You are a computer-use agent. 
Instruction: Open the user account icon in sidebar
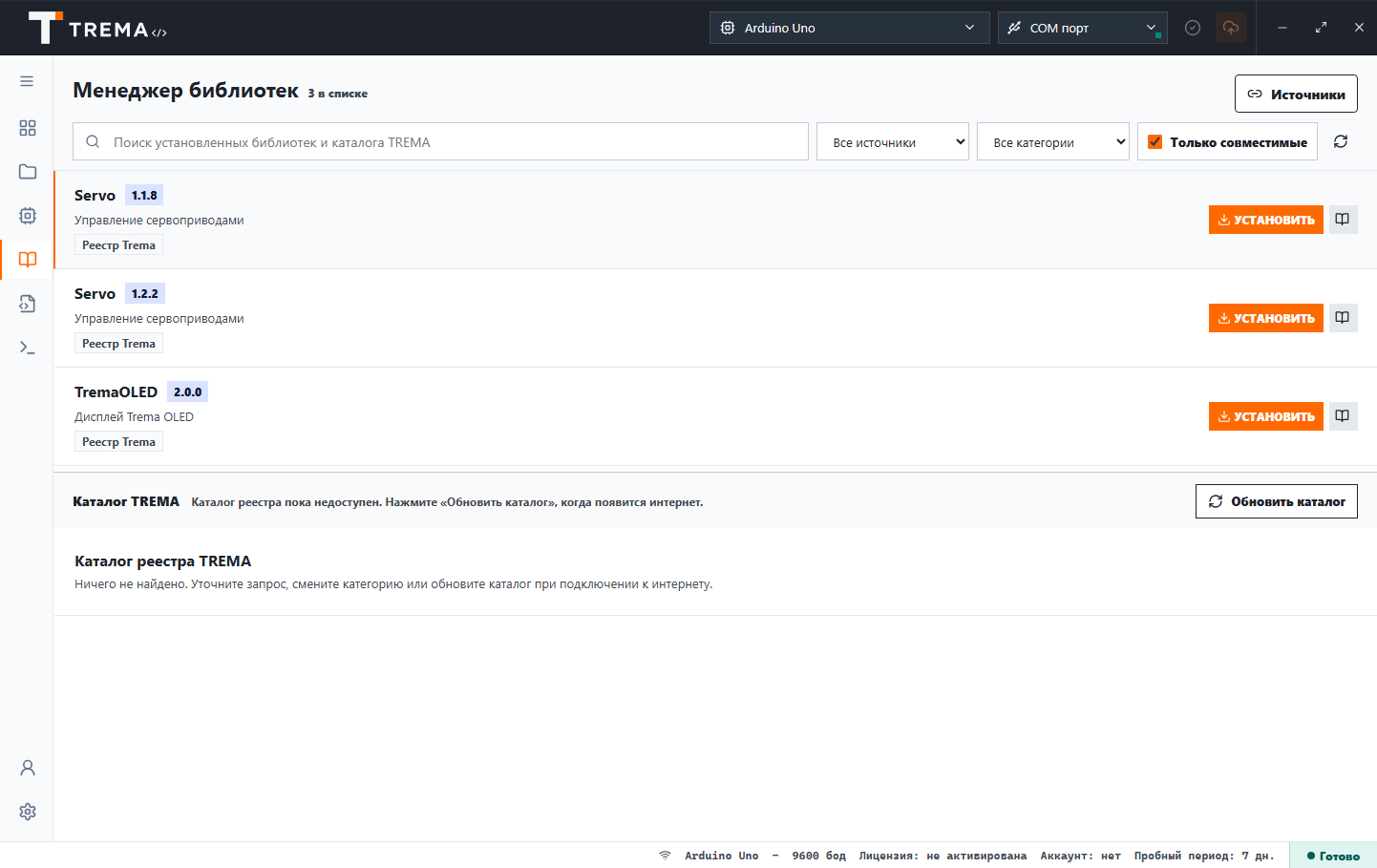27,768
